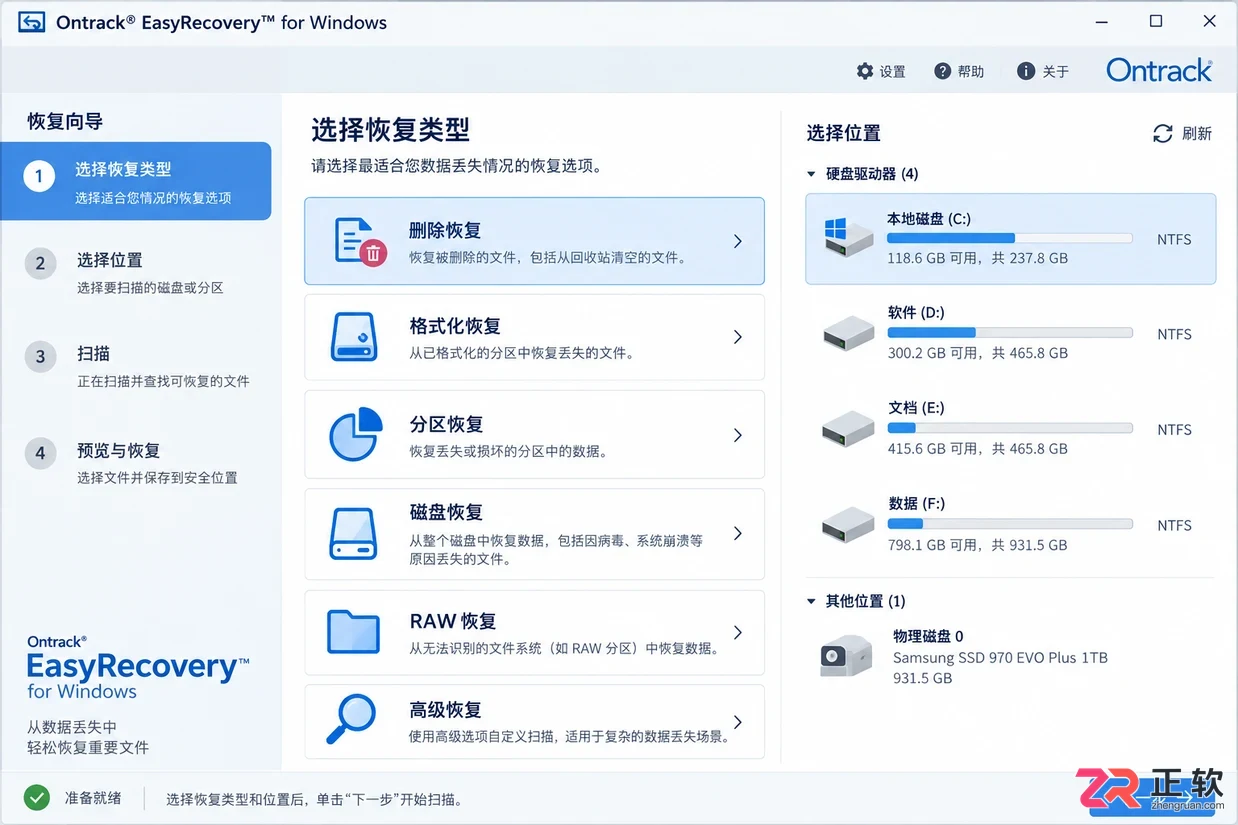Open the 帮助 menu label
The image size is (1238, 825).
[x=970, y=72]
